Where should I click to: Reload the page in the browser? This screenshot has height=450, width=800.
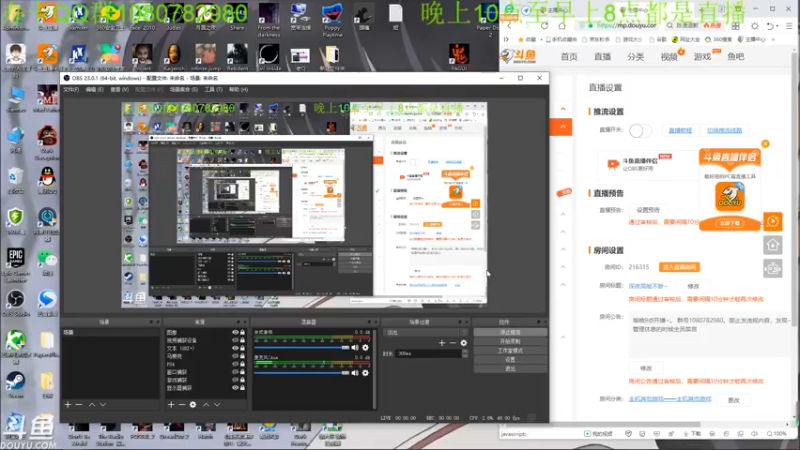point(544,26)
